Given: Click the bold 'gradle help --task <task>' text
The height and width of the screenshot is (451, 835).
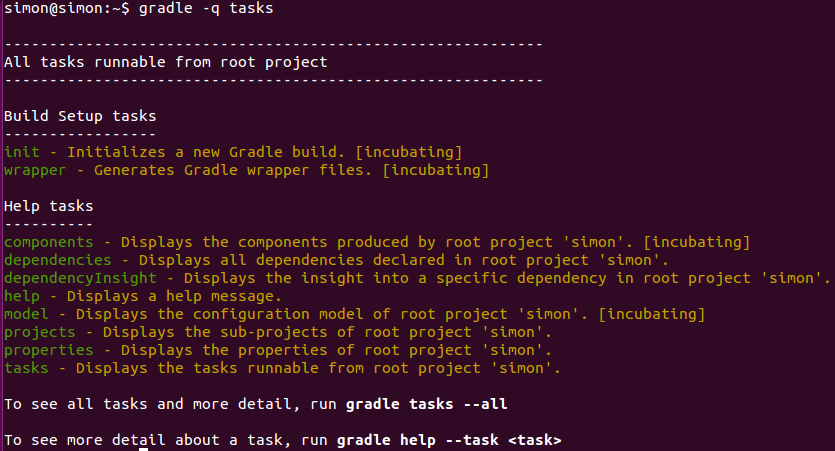Looking at the screenshot, I should tap(449, 440).
